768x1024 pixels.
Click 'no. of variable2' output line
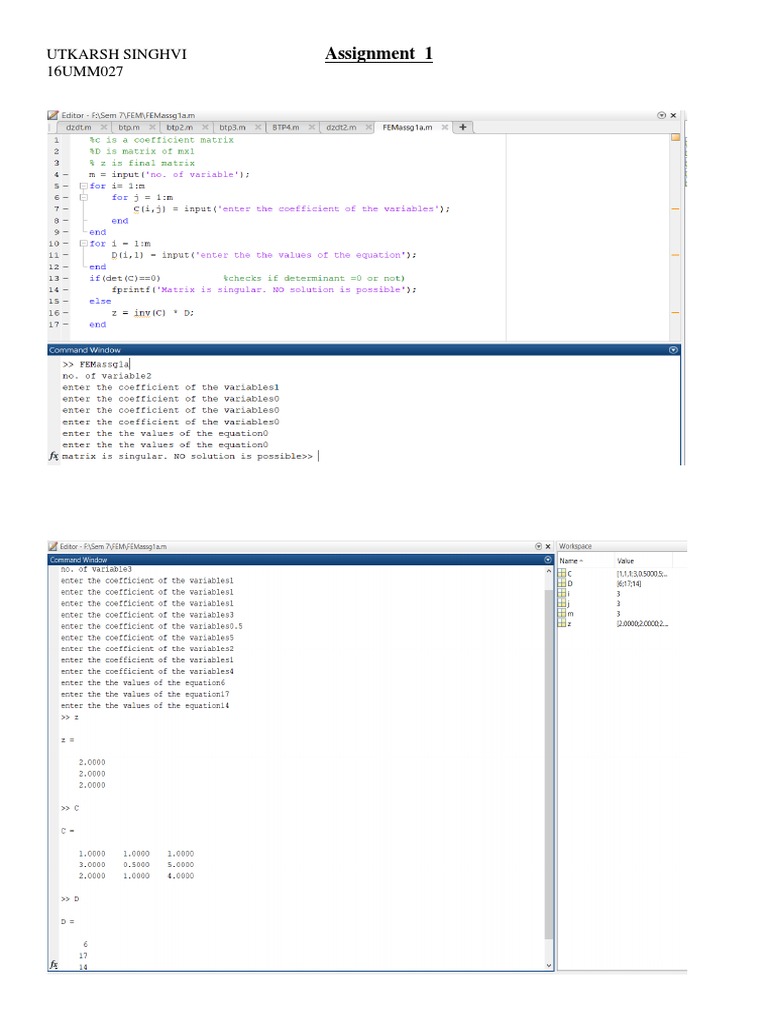click(x=106, y=376)
